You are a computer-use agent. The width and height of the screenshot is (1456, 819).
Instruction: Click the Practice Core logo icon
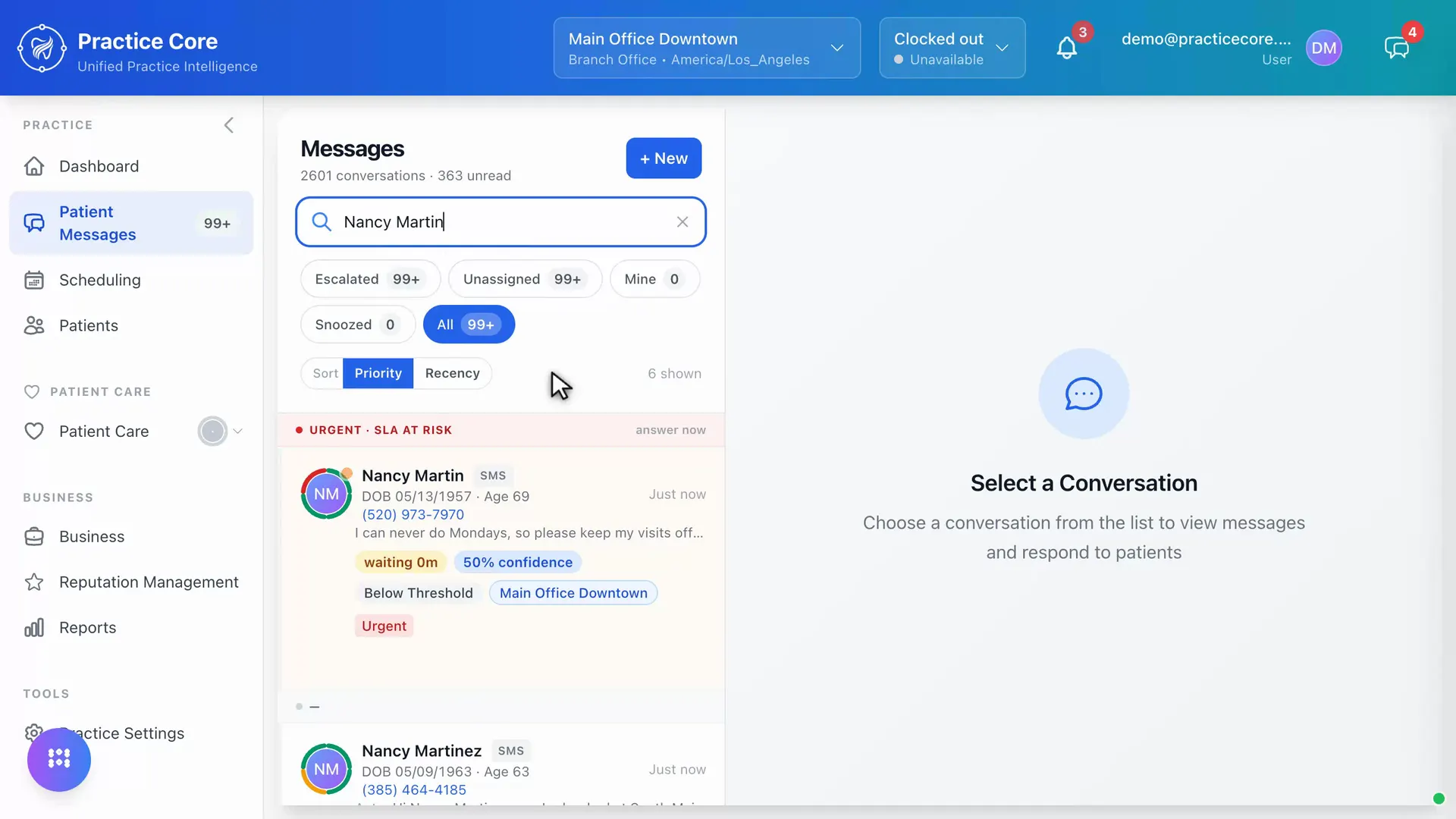tap(42, 48)
